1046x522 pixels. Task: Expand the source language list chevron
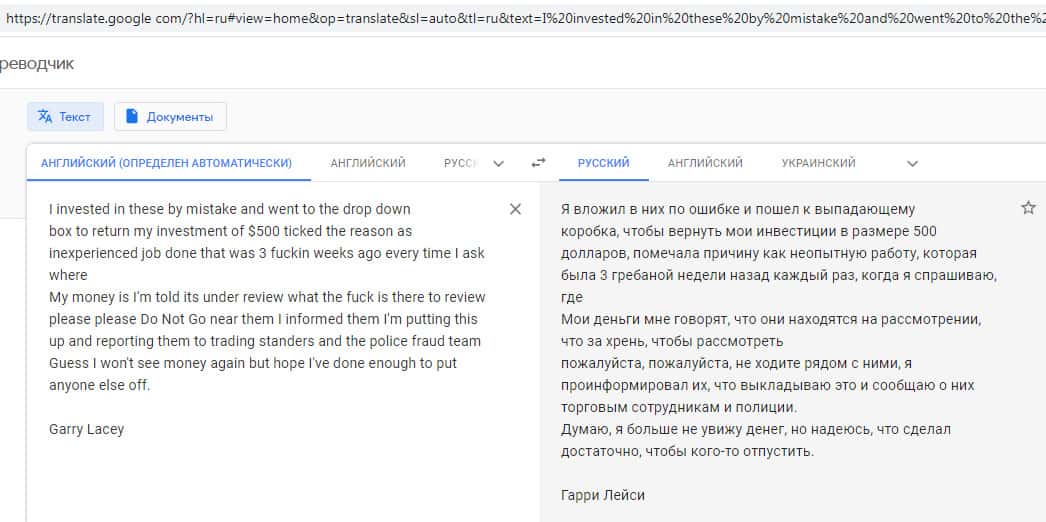point(499,163)
